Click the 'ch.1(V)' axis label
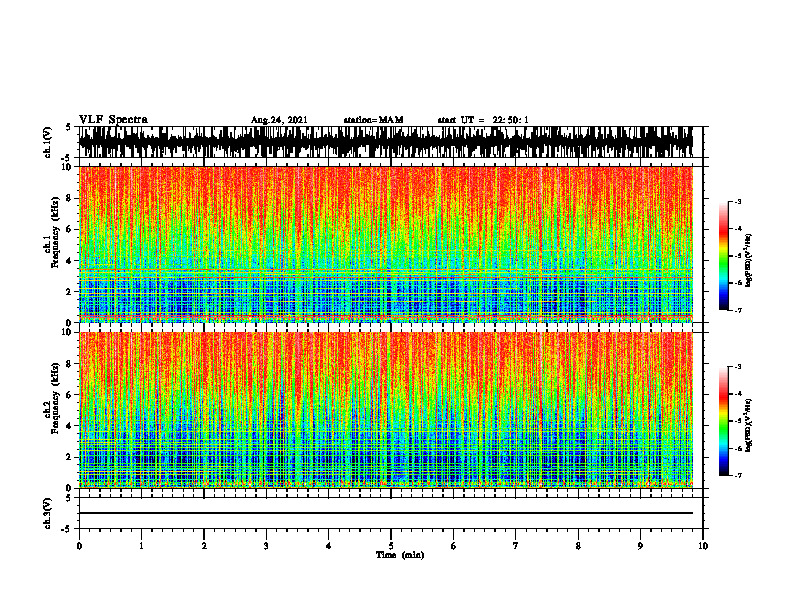This screenshot has height=612, width=792. [48, 142]
